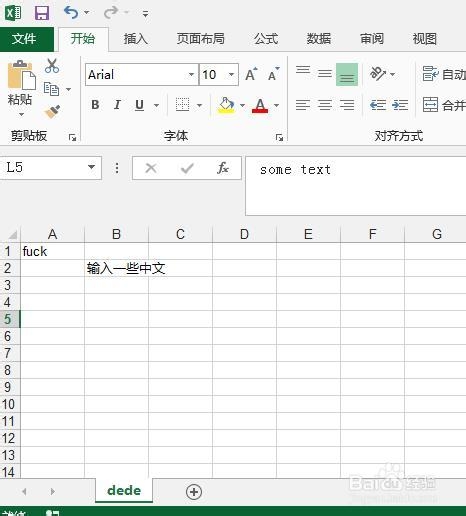The width and height of the screenshot is (466, 516).
Task: Click the Select All corner triangle
Action: point(12,235)
